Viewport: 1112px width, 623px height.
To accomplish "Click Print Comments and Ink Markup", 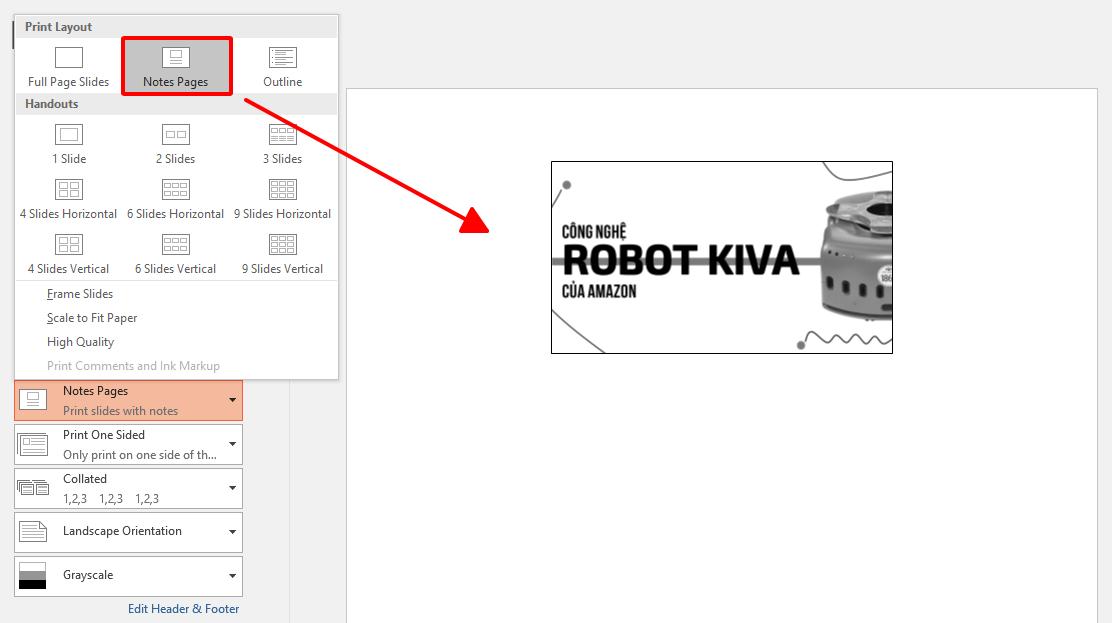I will 133,366.
